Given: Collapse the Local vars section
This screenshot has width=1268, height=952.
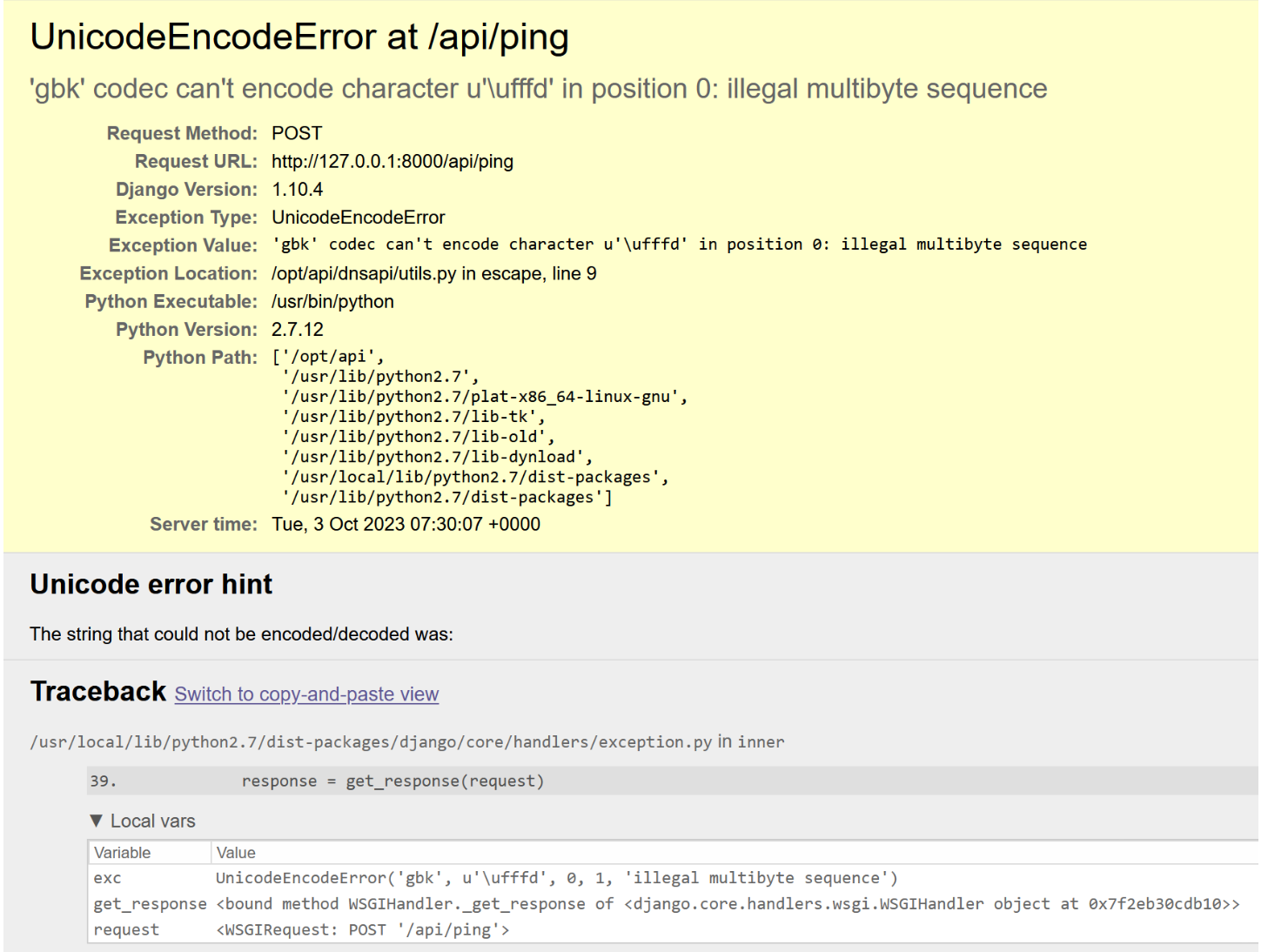Looking at the screenshot, I should (143, 821).
